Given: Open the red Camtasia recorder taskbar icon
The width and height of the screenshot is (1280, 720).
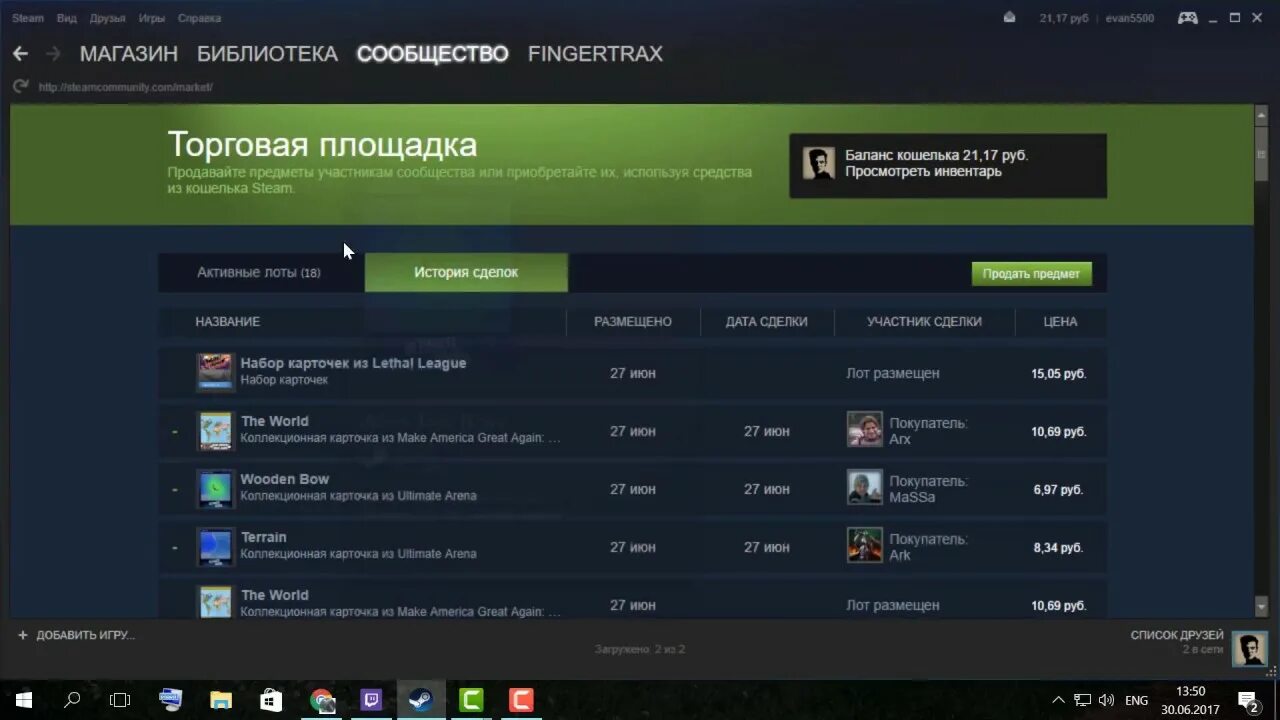Looking at the screenshot, I should pyautogui.click(x=521, y=700).
